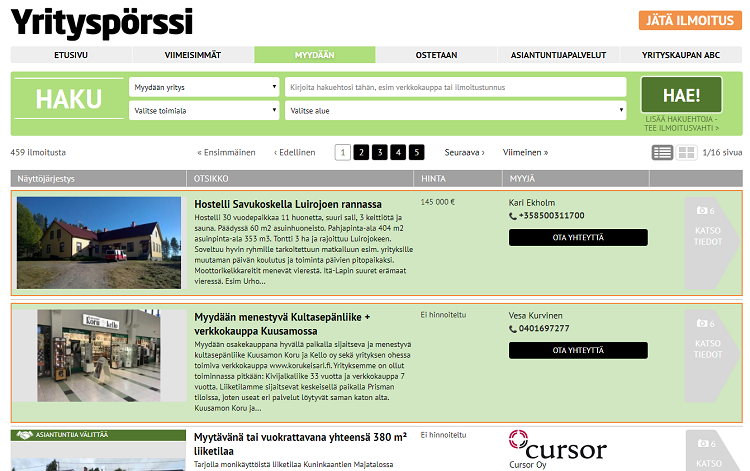Click the Jätä ilmoitus button
This screenshot has height=471, width=750.
[689, 20]
